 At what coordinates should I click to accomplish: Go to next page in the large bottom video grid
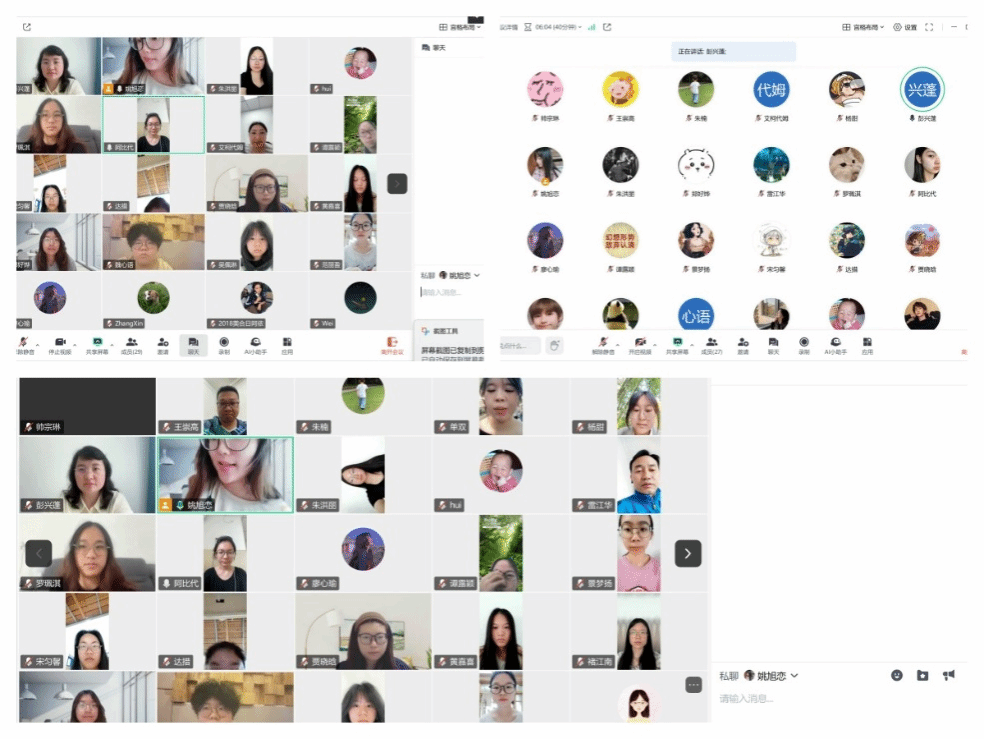tap(687, 553)
